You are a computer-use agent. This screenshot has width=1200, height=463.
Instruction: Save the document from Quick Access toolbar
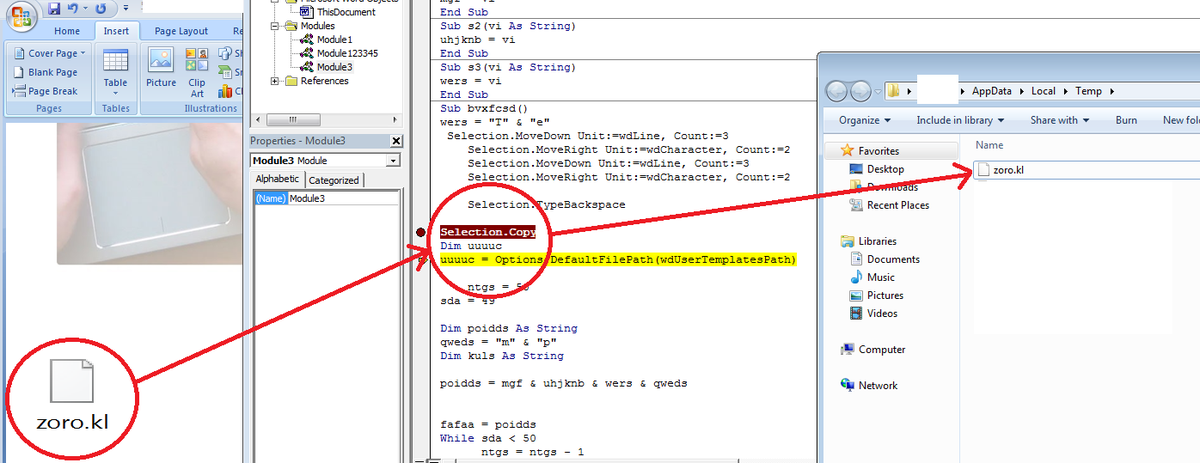pyautogui.click(x=55, y=9)
